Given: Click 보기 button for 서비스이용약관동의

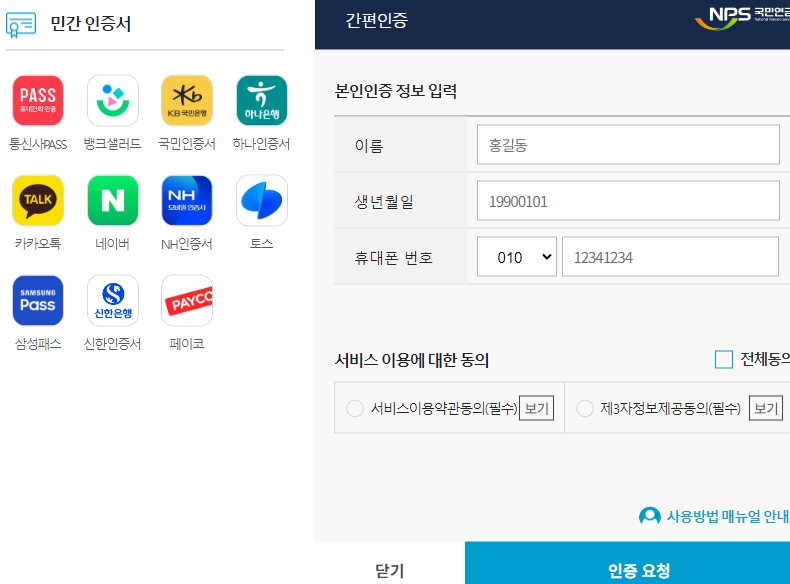Looking at the screenshot, I should click(536, 408).
